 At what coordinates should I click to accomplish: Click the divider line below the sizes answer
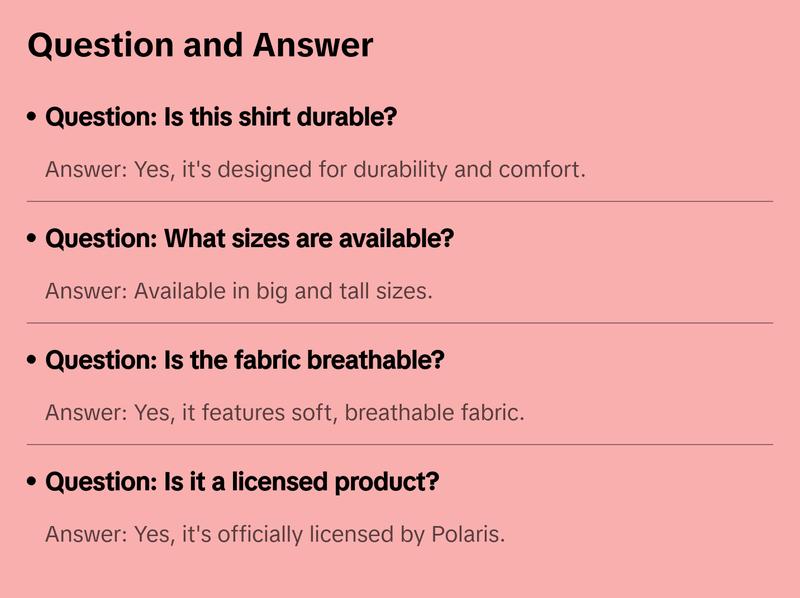click(400, 323)
